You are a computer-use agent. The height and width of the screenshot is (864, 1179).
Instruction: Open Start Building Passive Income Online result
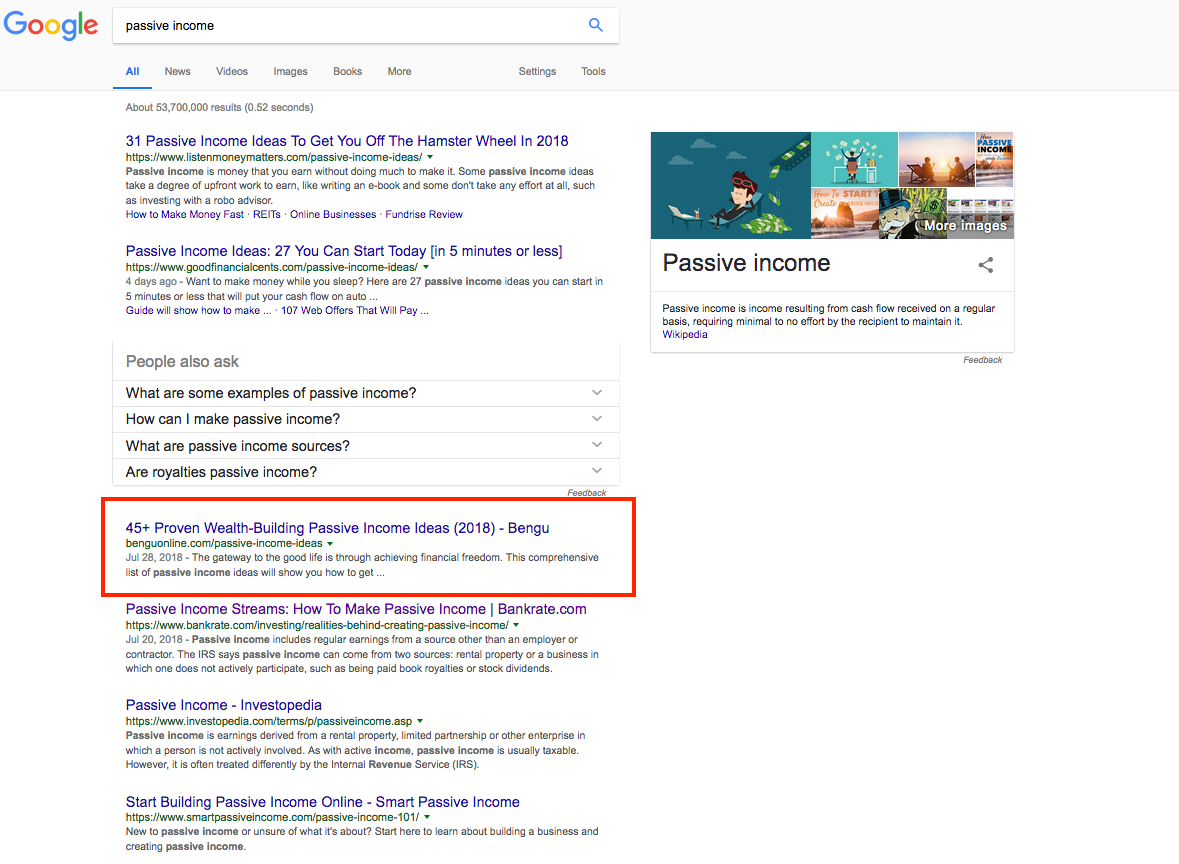click(x=323, y=802)
